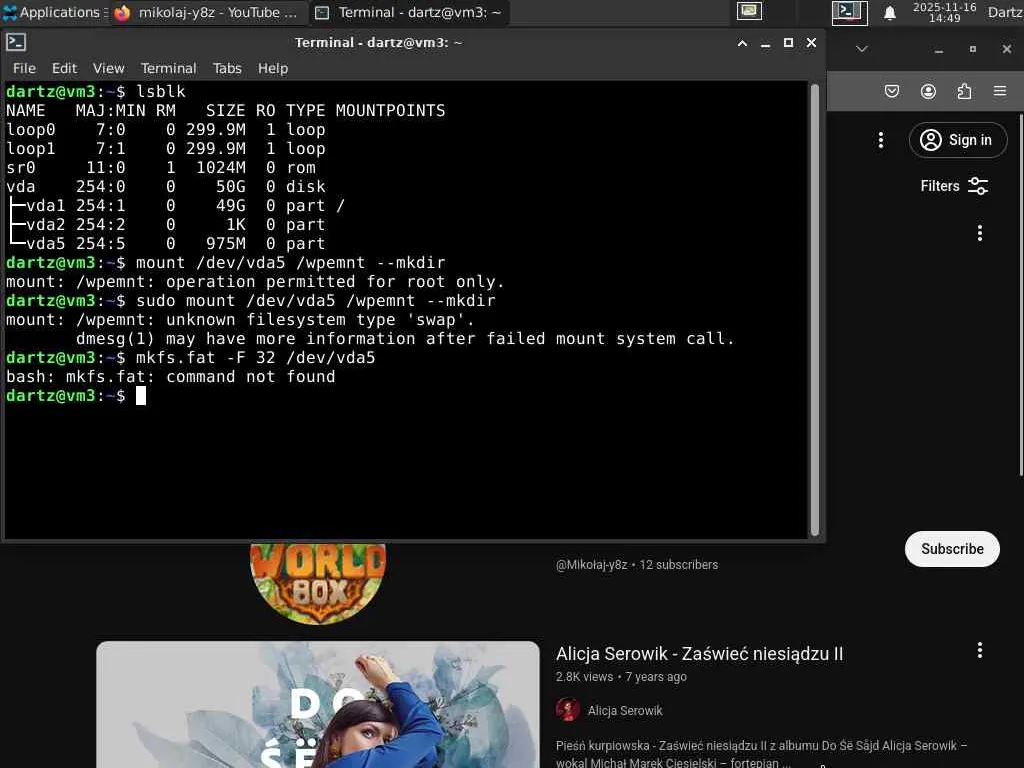Subscribe to the Mikołaj-y8z channel
Viewport: 1024px width, 768px height.
952,549
